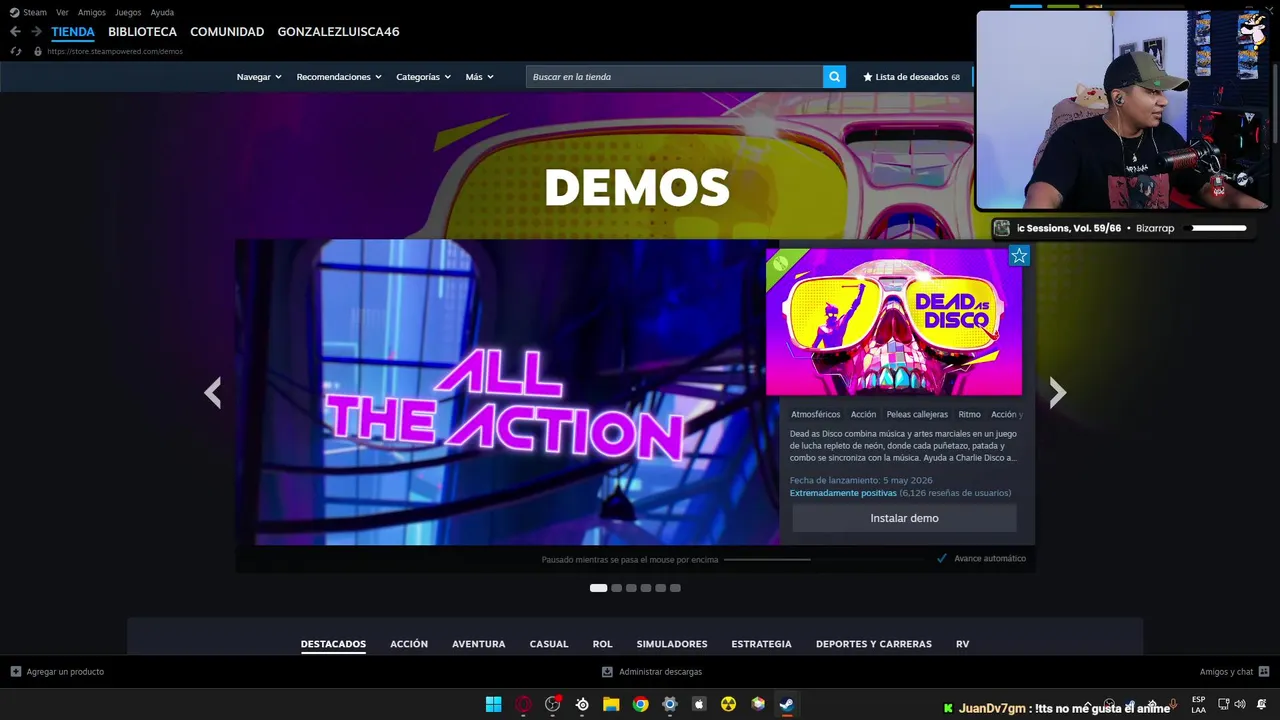Viewport: 1280px width, 720px height.
Task: Open the Dead as Disco thumbnail
Action: (x=894, y=322)
